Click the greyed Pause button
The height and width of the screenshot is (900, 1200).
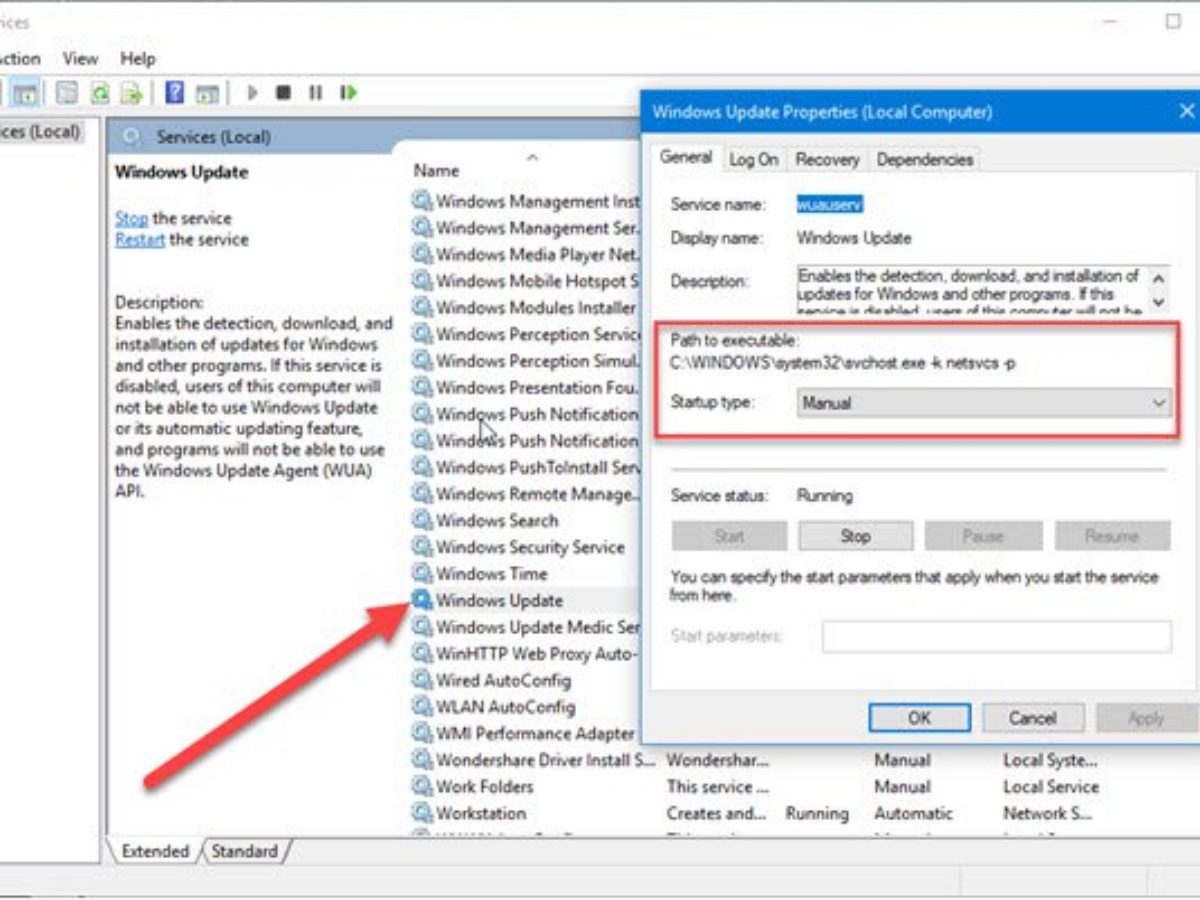tap(983, 536)
